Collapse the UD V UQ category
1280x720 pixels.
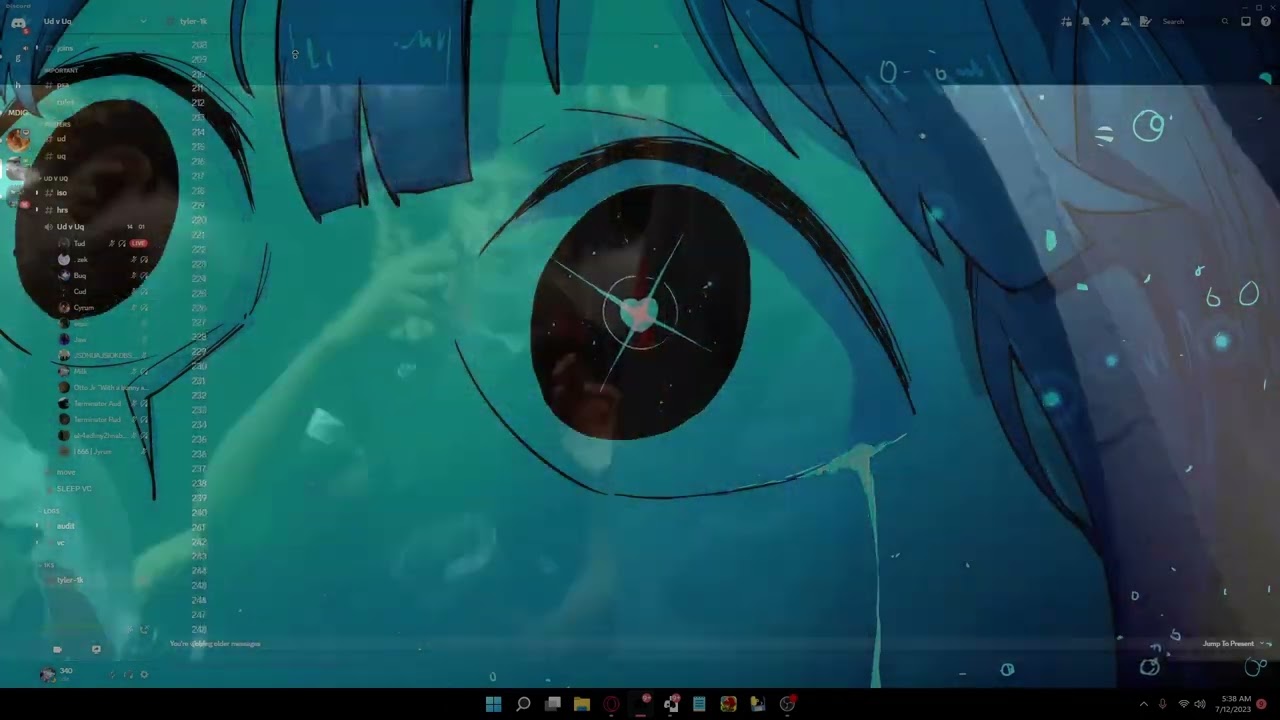click(x=56, y=178)
